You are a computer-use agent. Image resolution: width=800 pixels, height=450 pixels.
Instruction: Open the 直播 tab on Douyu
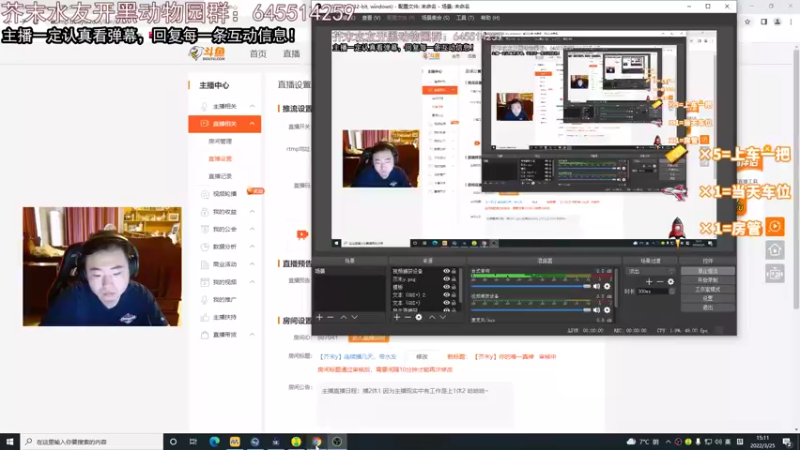(291, 54)
